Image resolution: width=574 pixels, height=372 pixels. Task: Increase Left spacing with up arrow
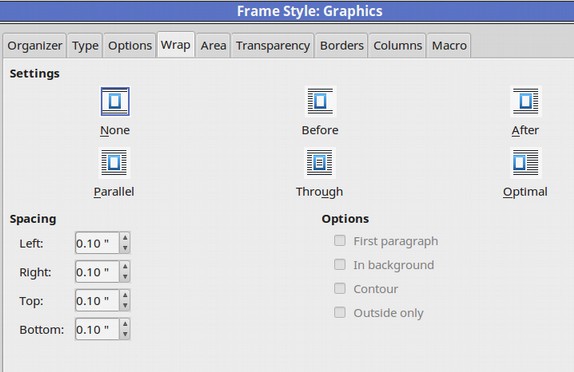point(125,238)
